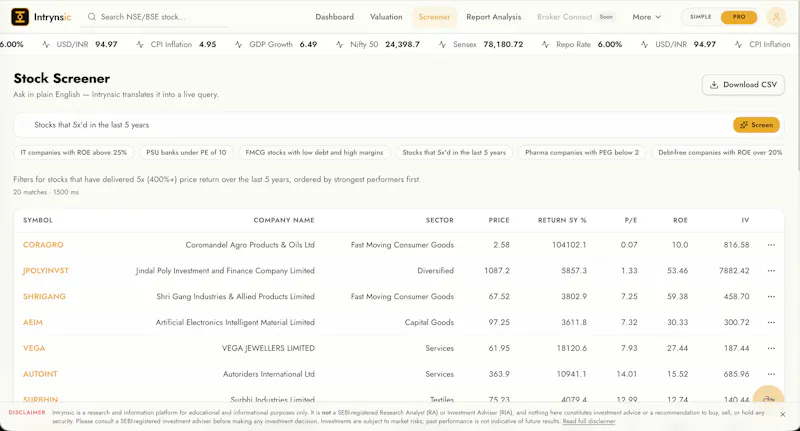Screen dimensions: 800x431
Task: Open the AUTOINT stock symbol
Action: [x=40, y=374]
